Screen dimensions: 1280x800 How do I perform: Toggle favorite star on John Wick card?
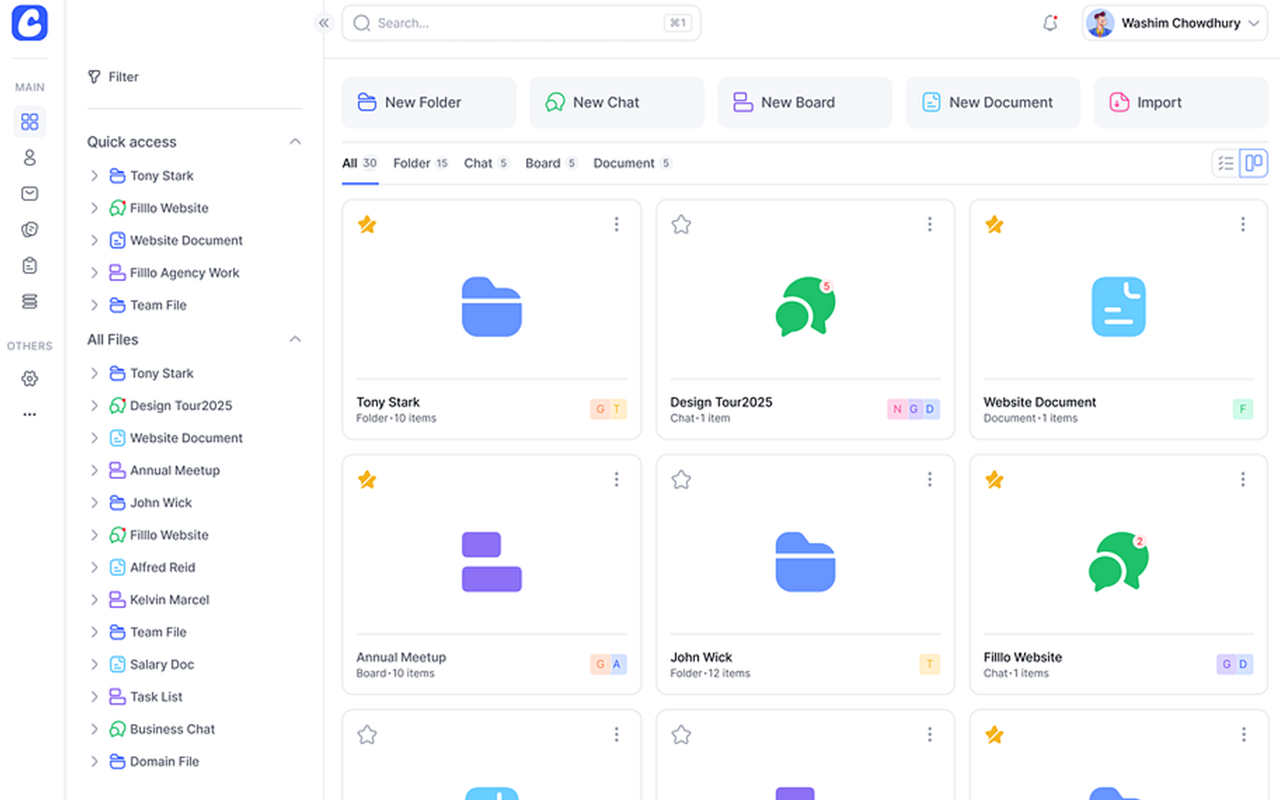click(x=681, y=480)
